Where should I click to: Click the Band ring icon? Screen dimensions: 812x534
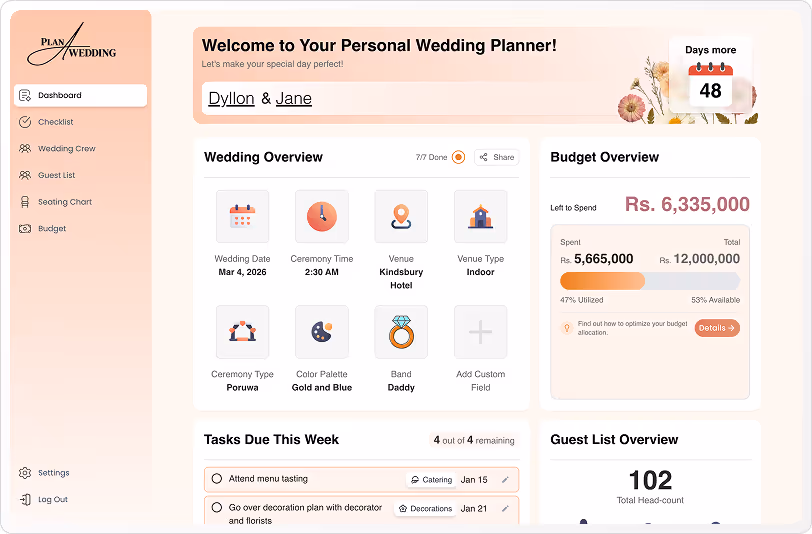401,332
